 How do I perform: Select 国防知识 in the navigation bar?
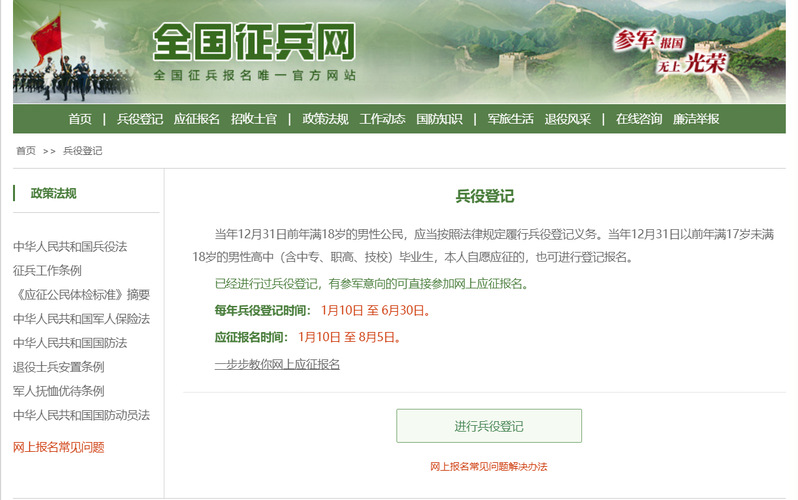439,119
